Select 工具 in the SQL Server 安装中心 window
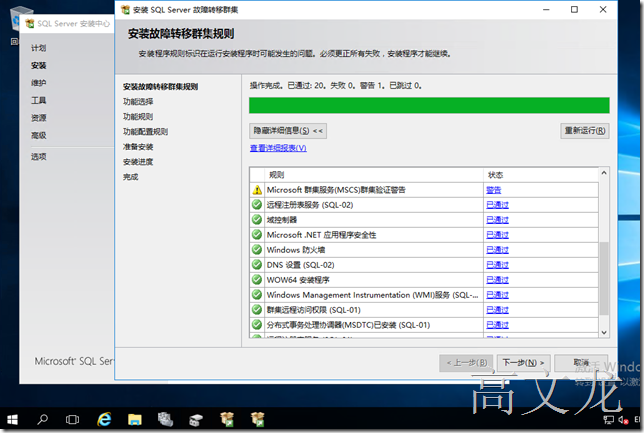Viewport: 644px width, 433px height. (39, 100)
